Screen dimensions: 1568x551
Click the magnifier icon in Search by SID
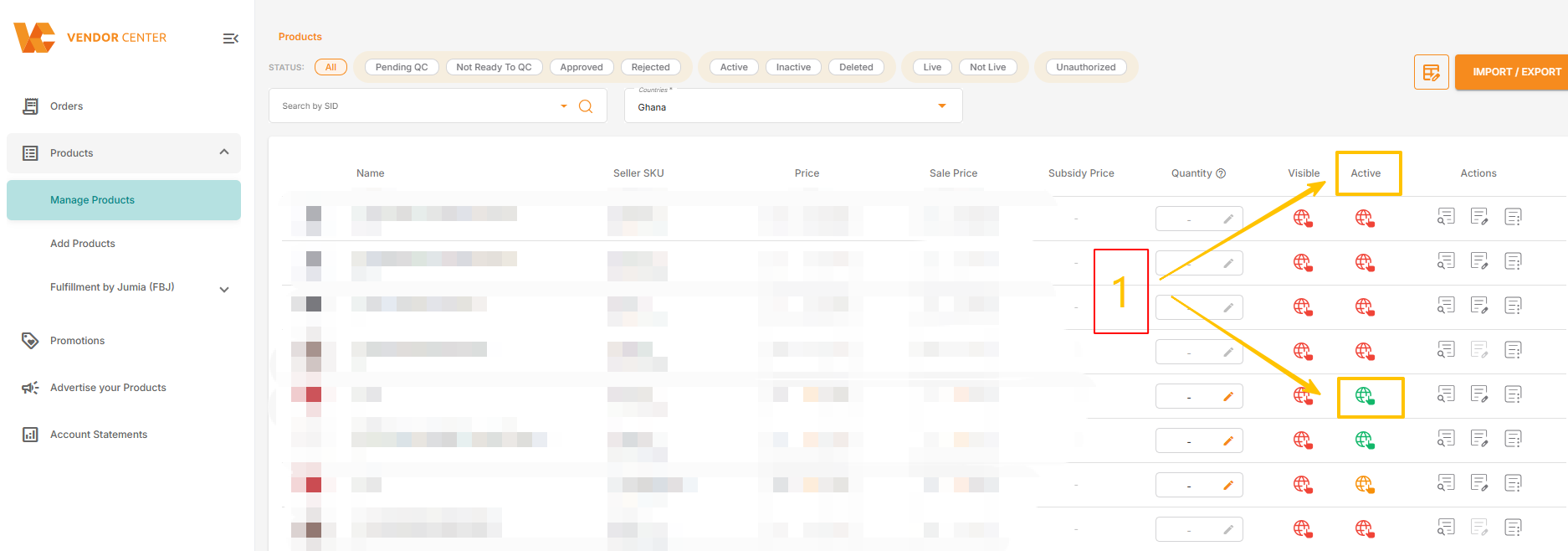pyautogui.click(x=586, y=106)
